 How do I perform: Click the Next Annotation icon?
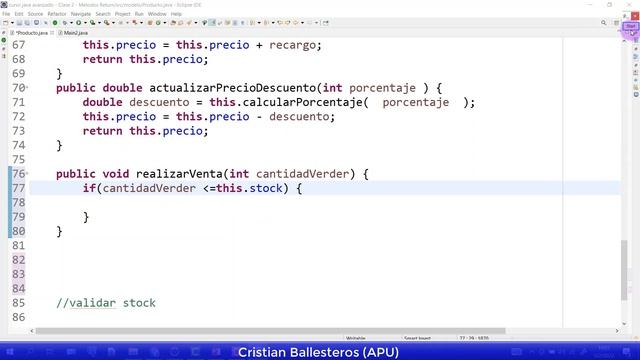252,23
